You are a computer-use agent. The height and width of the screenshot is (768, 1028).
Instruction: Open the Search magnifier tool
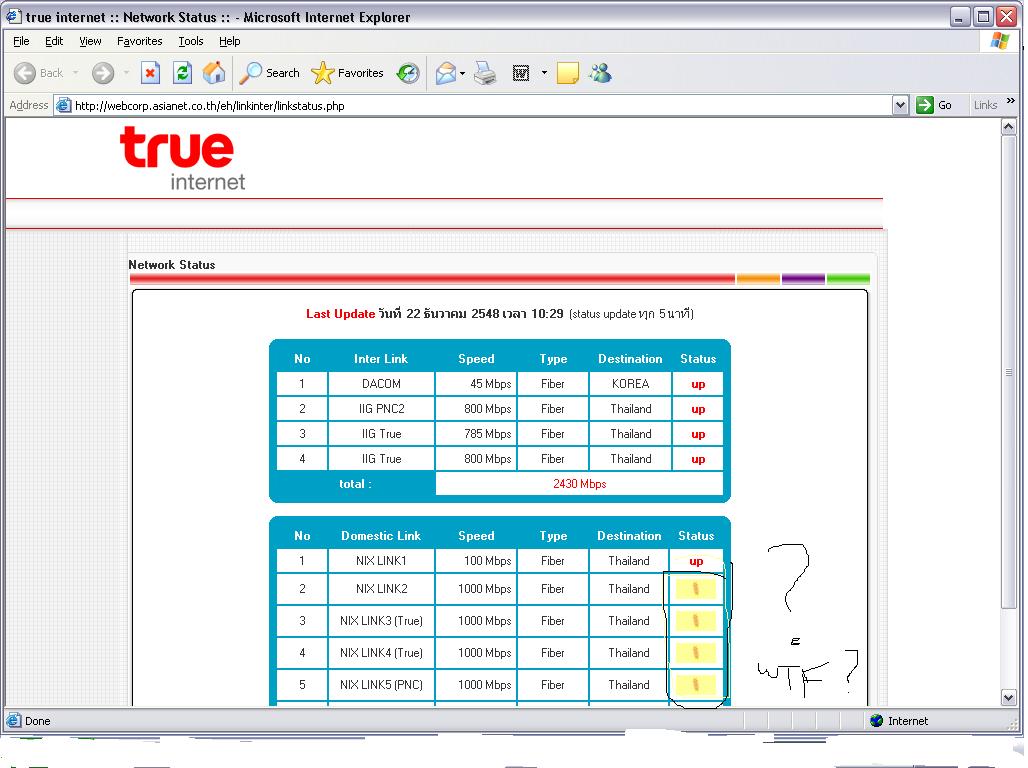[269, 73]
